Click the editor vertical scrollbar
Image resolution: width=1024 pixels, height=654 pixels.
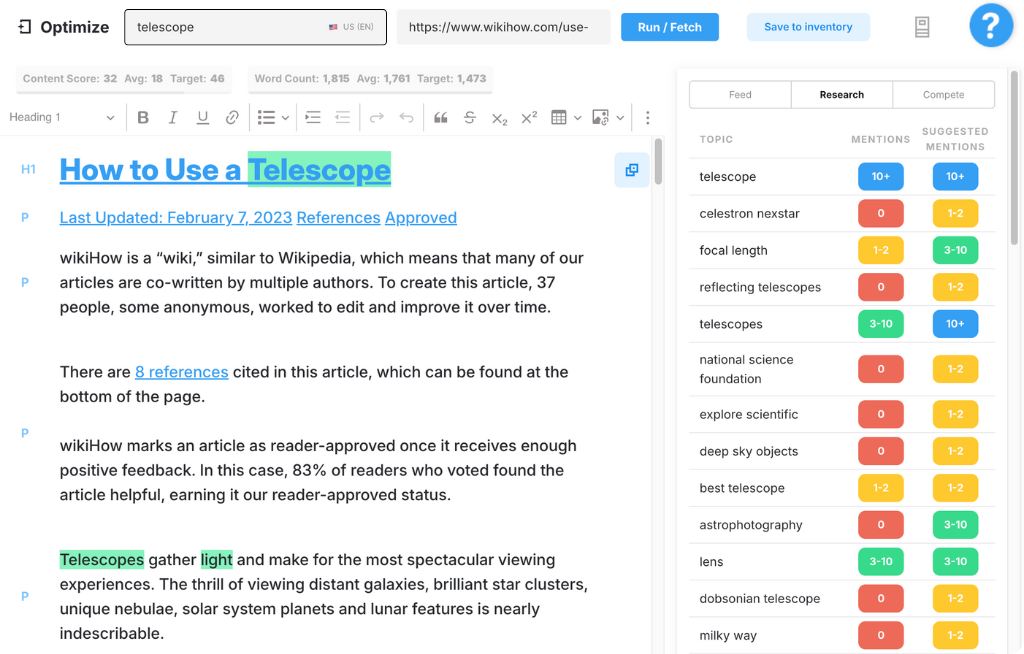coord(658,161)
